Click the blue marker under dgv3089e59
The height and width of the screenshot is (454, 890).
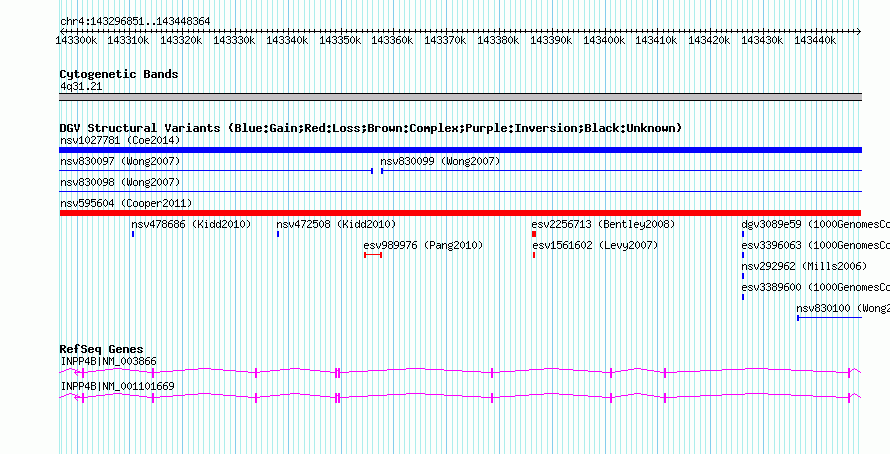[x=742, y=234]
